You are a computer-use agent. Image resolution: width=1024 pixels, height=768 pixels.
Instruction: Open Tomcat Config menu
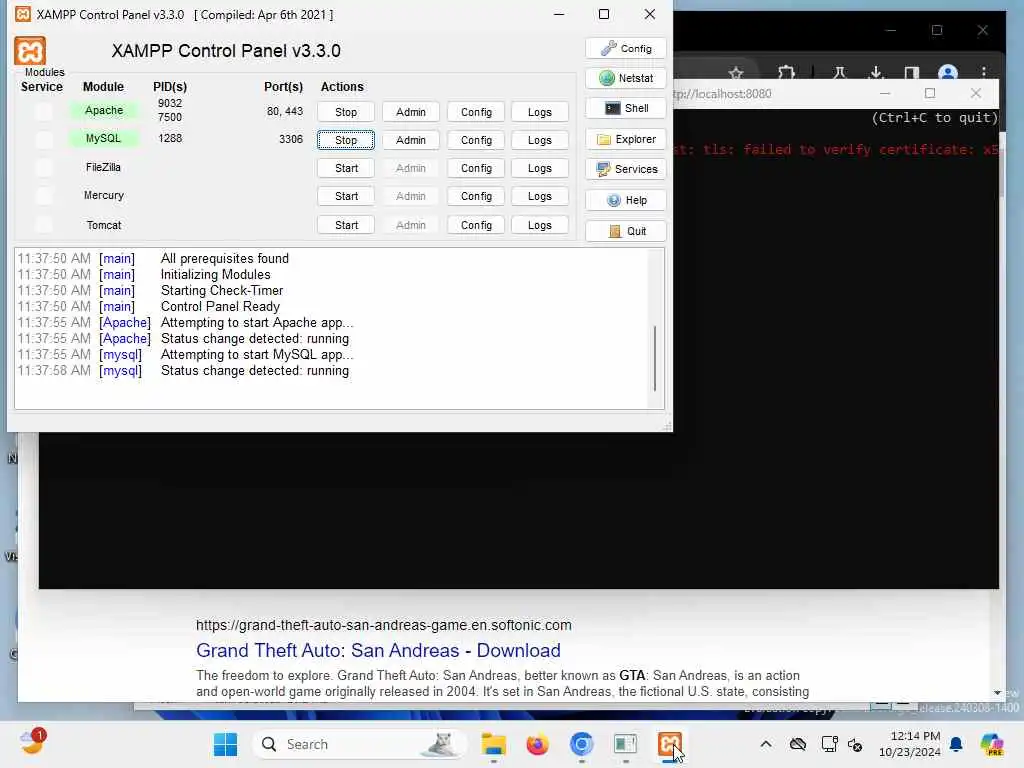pyautogui.click(x=476, y=225)
